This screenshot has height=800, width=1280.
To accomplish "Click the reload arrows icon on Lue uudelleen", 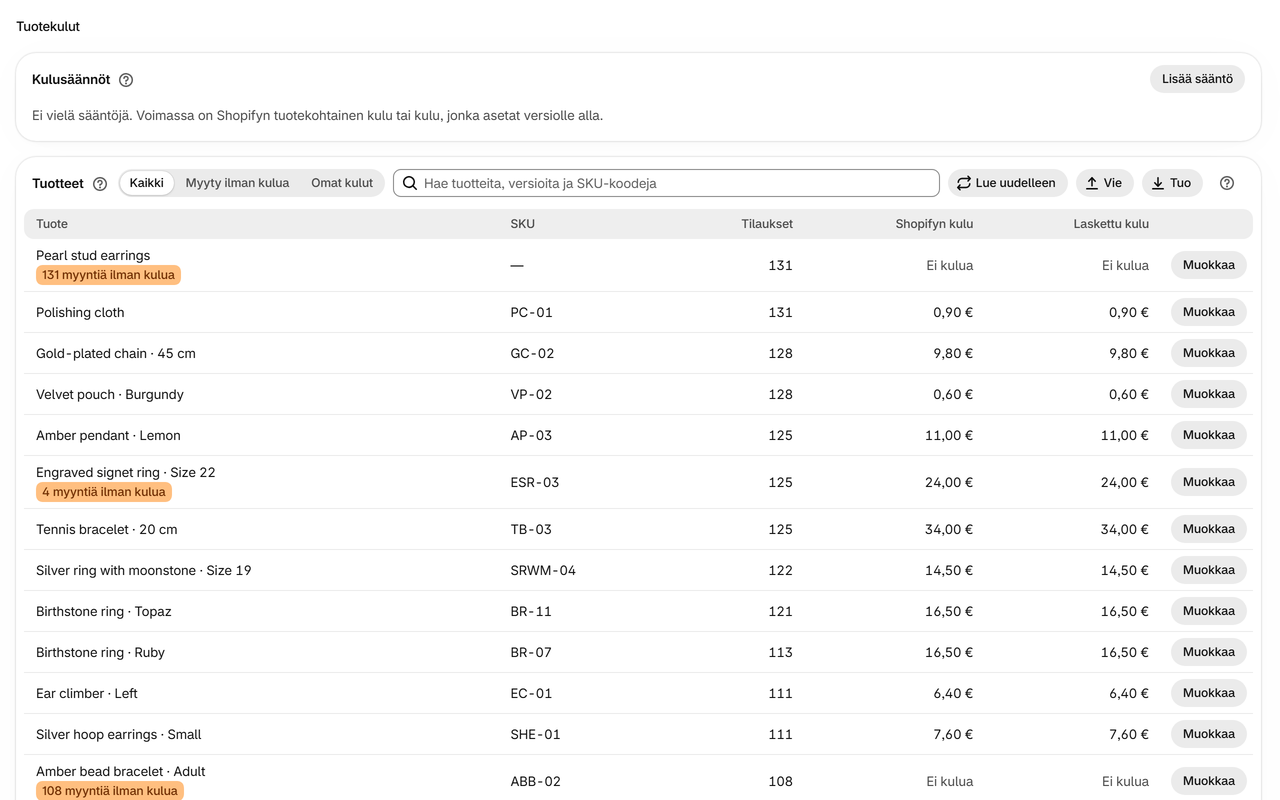I will [x=964, y=183].
